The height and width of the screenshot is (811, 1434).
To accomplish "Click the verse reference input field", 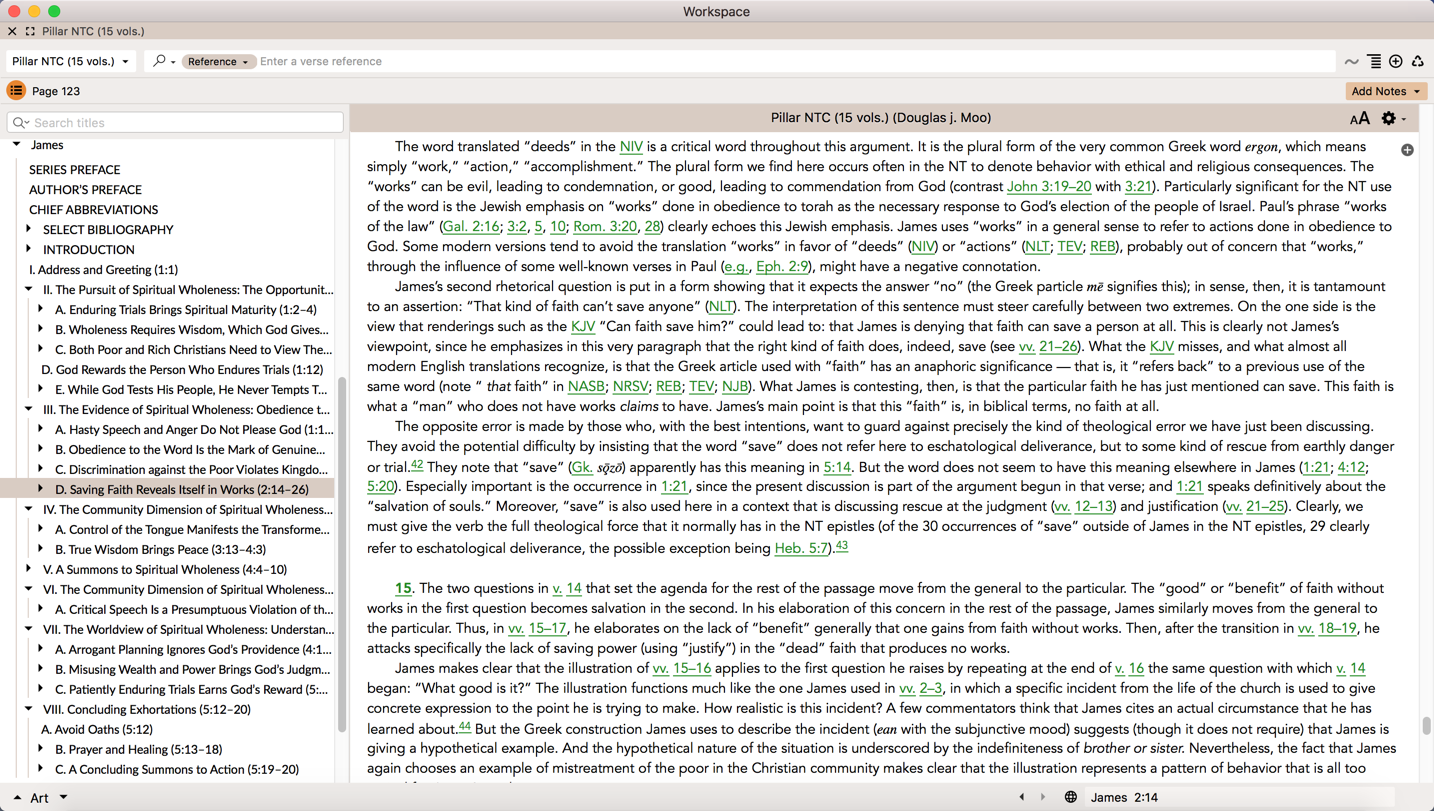I will 795,62.
